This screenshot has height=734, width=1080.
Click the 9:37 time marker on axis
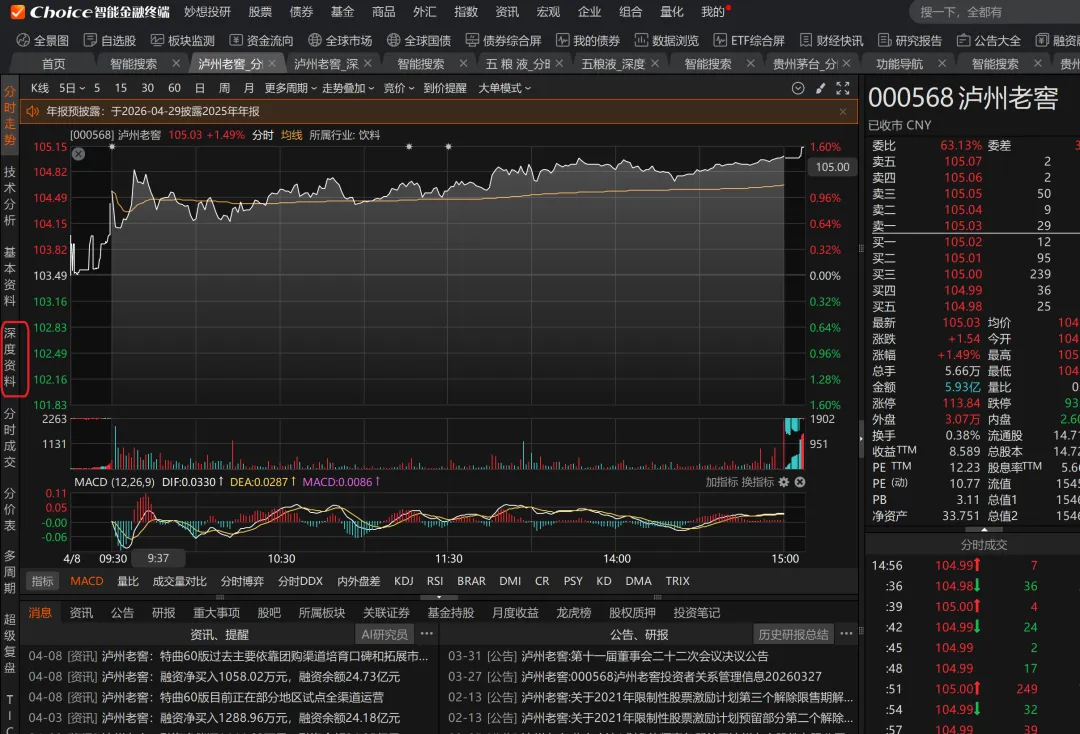click(158, 558)
